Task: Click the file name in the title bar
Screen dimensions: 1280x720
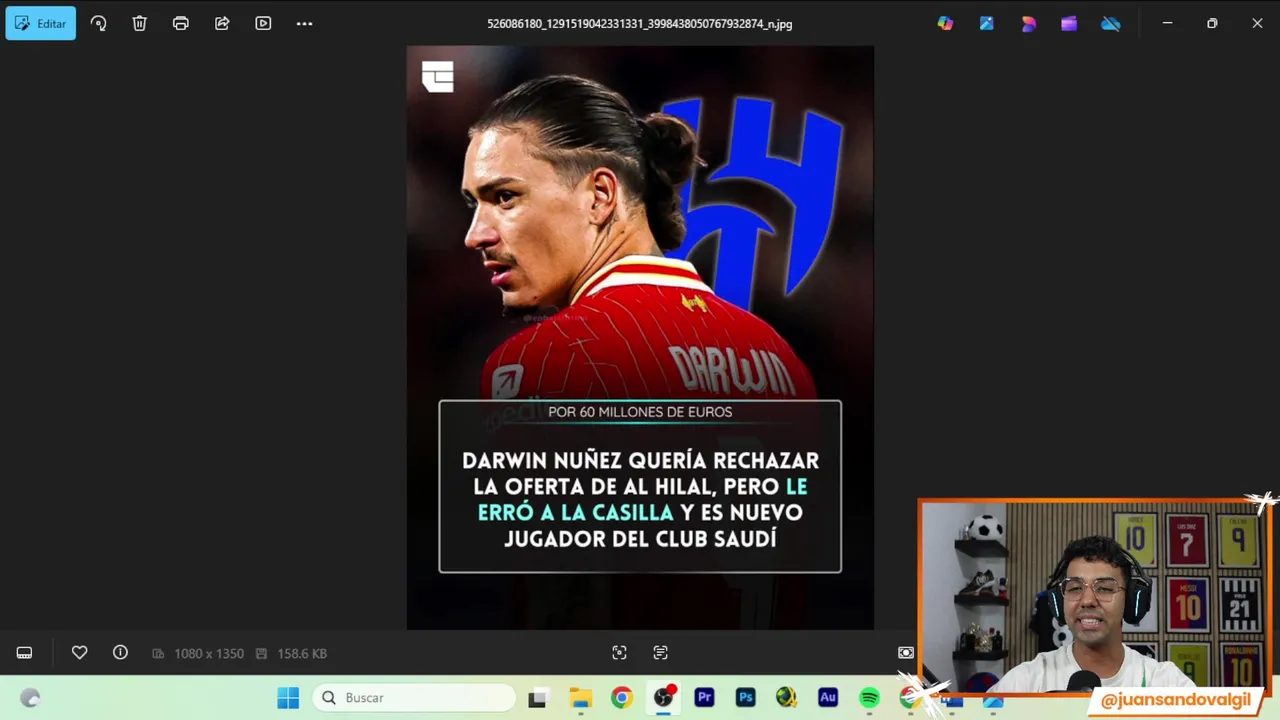Action: [x=640, y=23]
